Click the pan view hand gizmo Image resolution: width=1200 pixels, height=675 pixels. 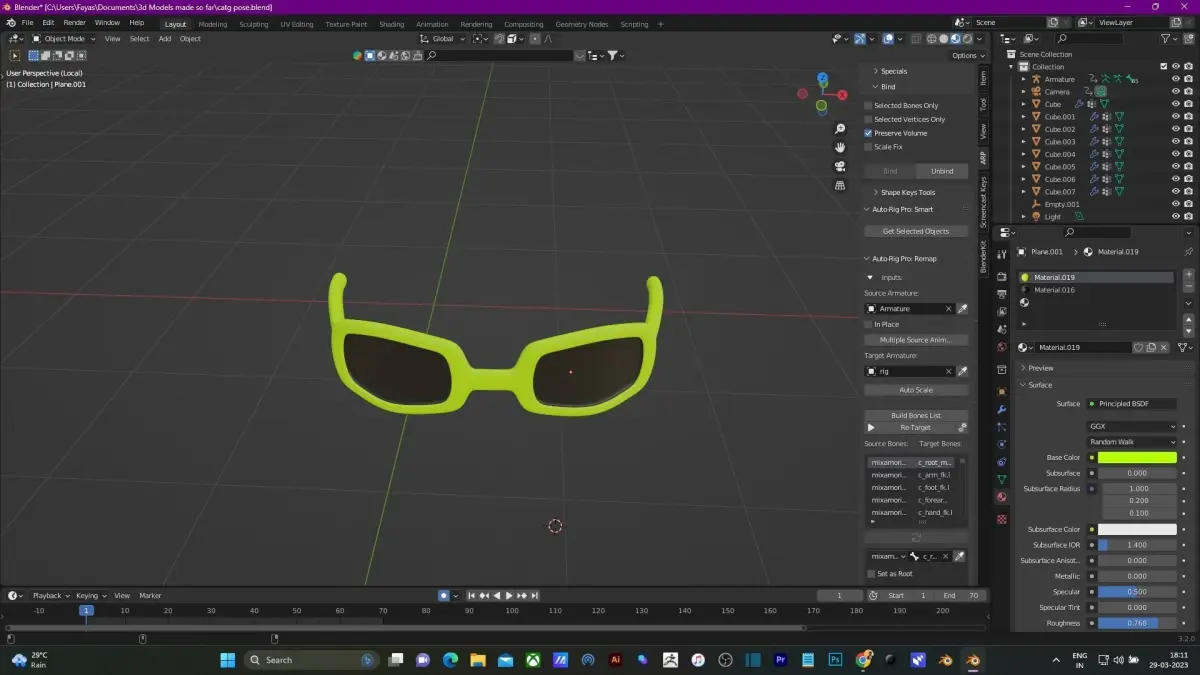[840, 147]
